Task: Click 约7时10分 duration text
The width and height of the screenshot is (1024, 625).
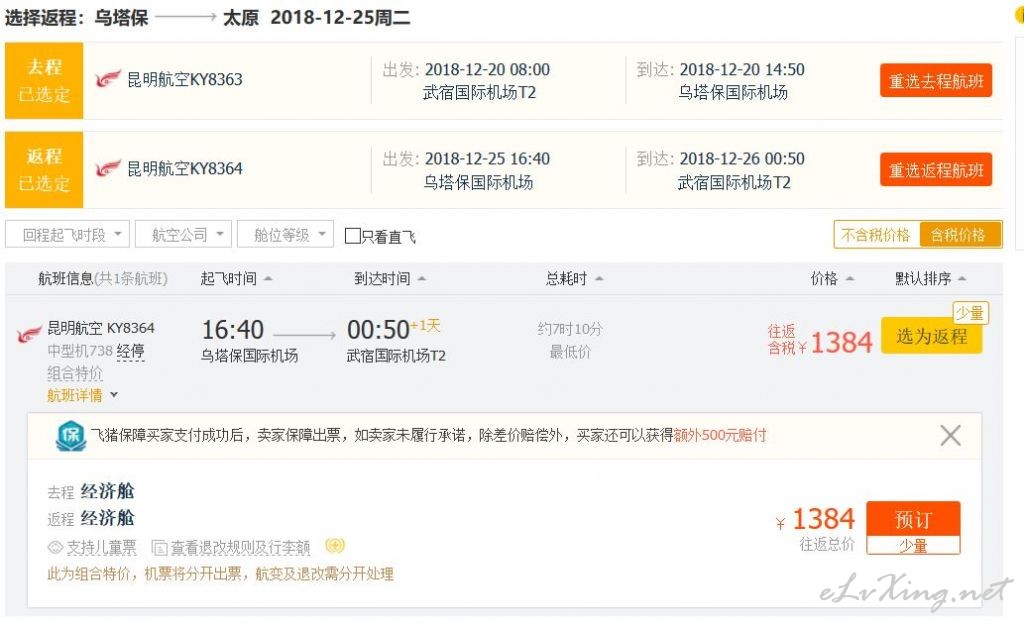Action: (x=569, y=329)
